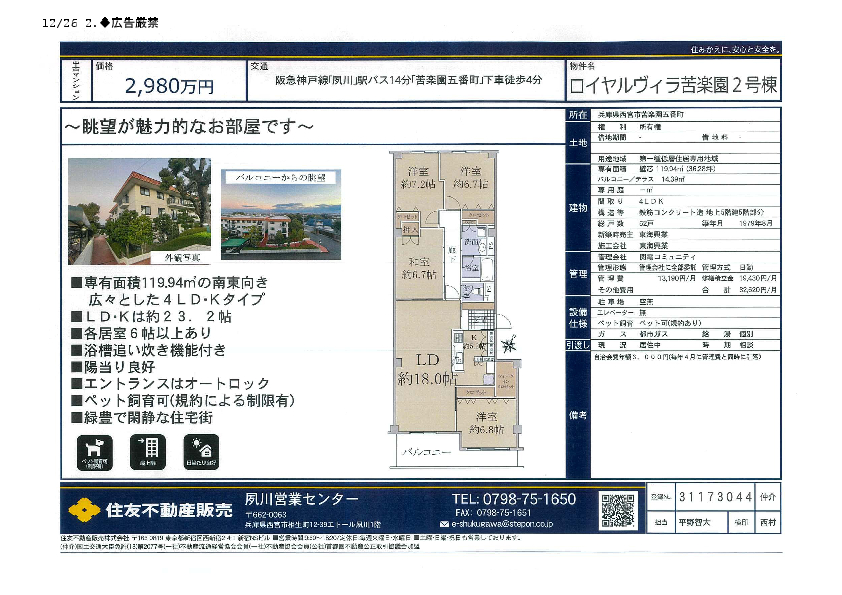Click the property name ロイヤルヴィラ苦楽園2号棟
The height and width of the screenshot is (595, 842).
point(674,87)
